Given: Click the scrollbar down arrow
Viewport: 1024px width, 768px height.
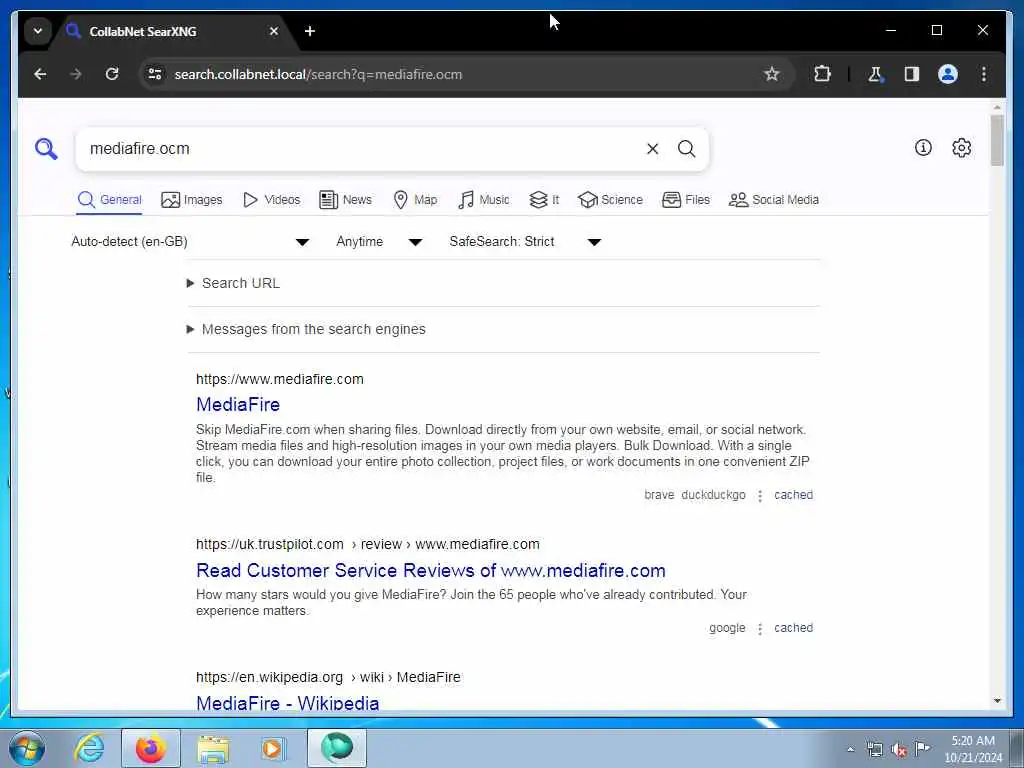Looking at the screenshot, I should click(997, 701).
